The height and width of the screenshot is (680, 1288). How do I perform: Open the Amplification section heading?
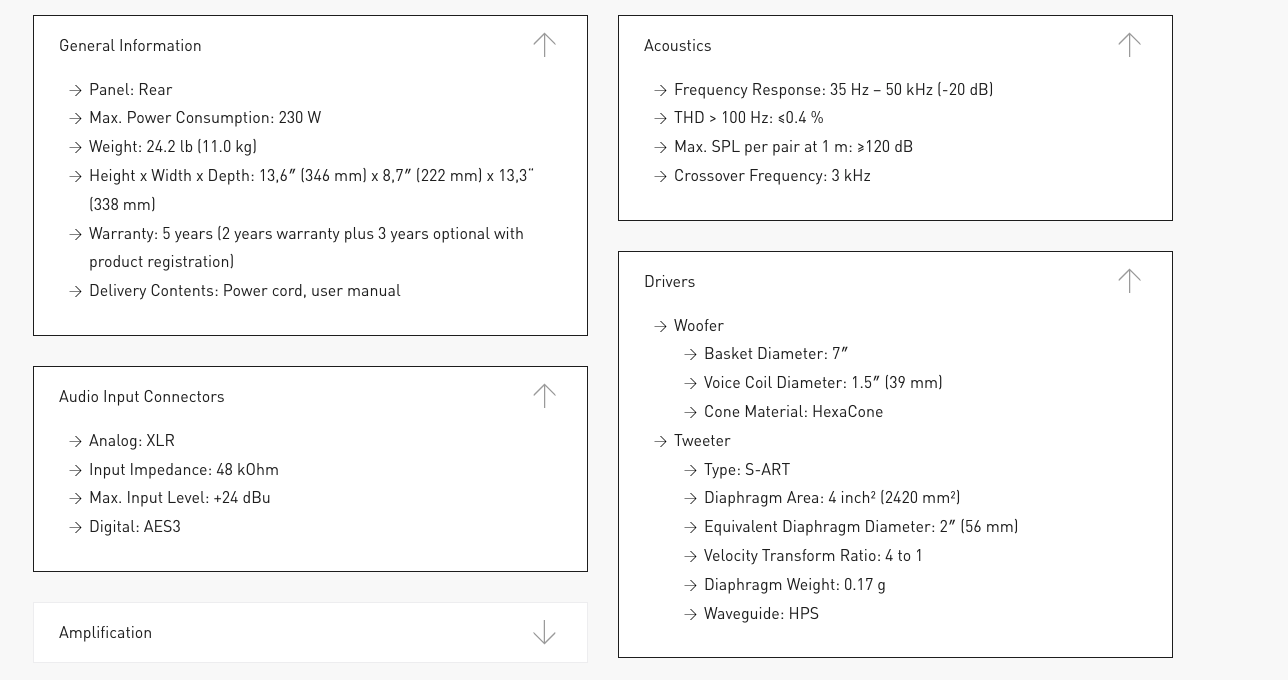105,633
